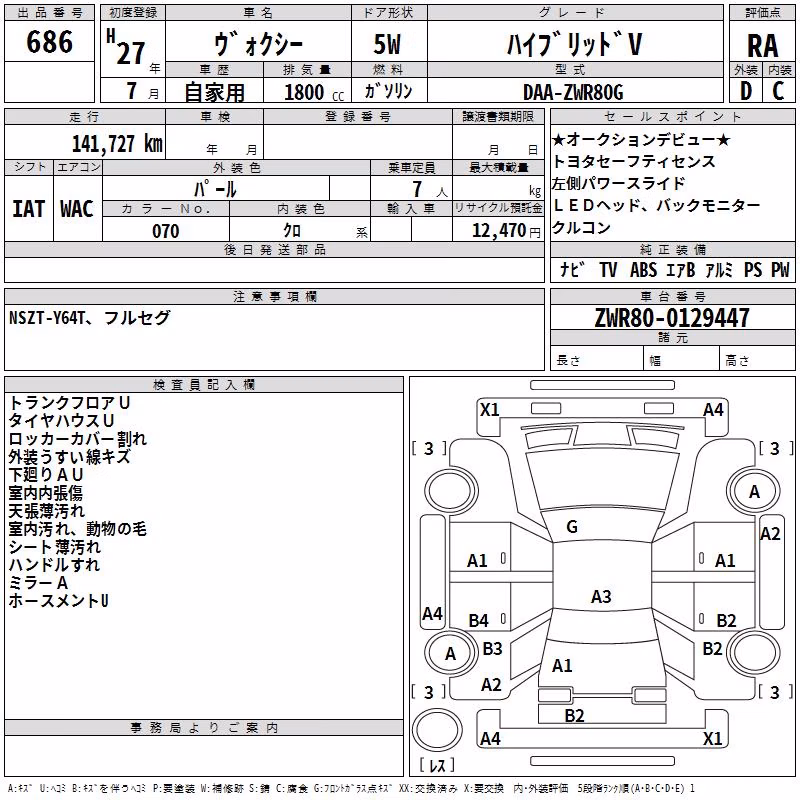Click PW in genuine equipment
The width and height of the screenshot is (800, 800).
tap(780, 269)
